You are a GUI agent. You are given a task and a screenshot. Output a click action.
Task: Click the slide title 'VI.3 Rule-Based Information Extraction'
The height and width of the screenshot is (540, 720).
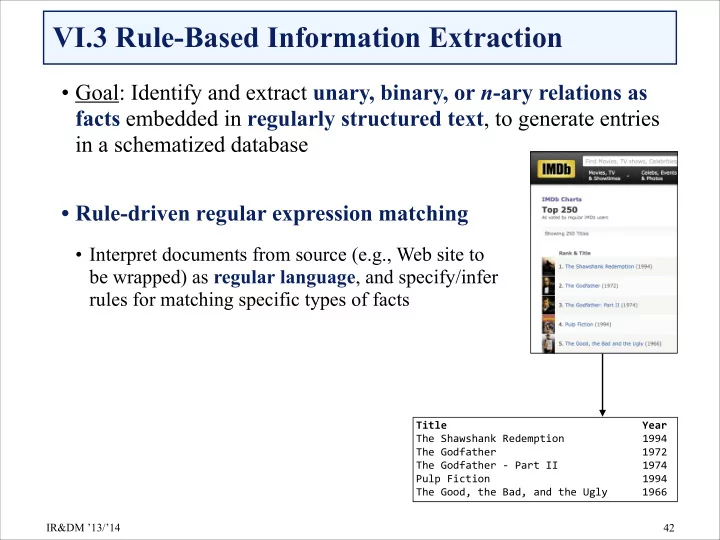click(308, 38)
